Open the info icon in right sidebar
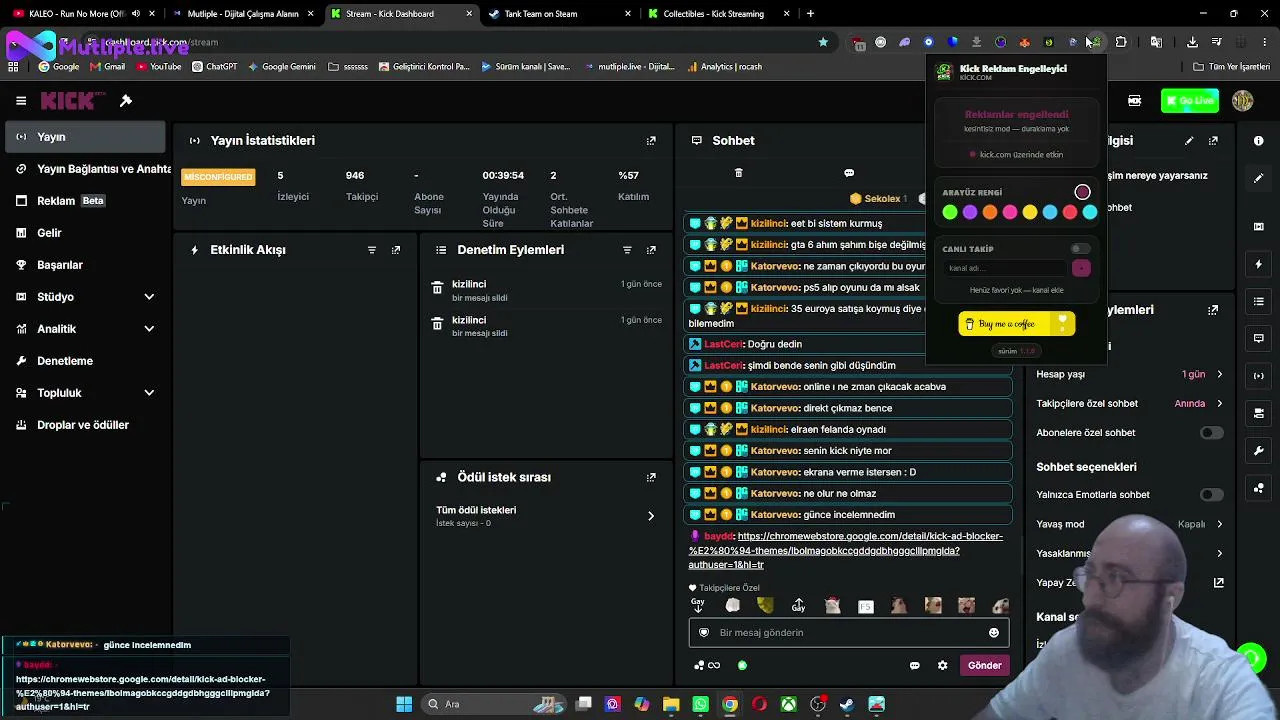The height and width of the screenshot is (720, 1280). pos(1259,141)
